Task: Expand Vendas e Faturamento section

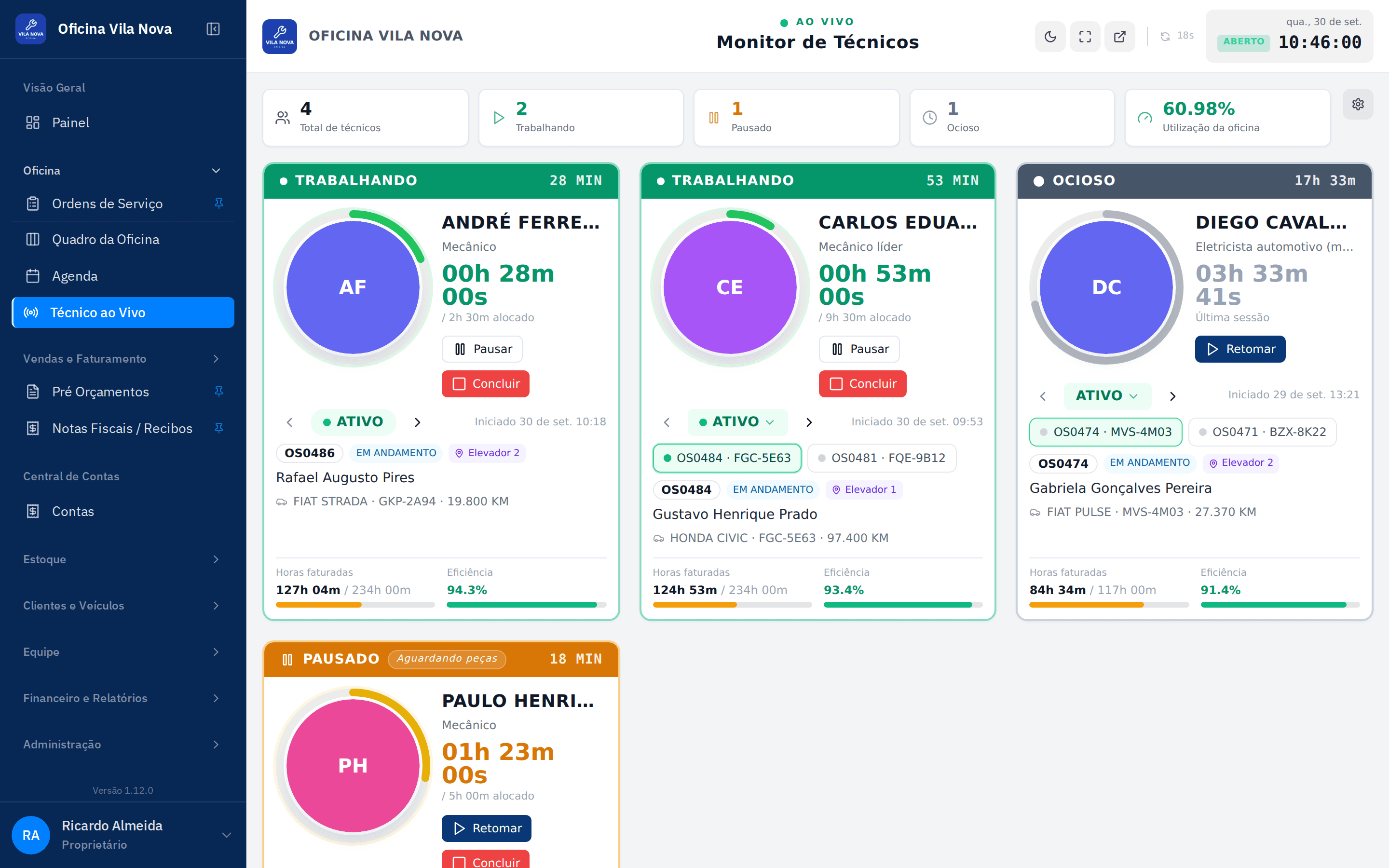Action: point(123,358)
